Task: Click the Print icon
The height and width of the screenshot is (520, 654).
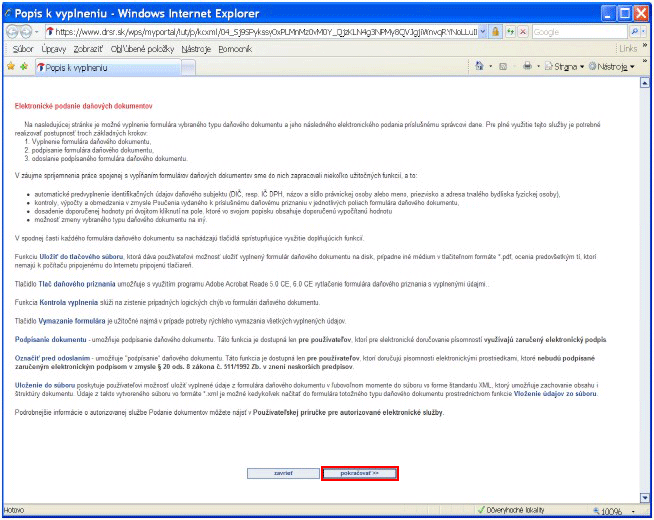Action: click(527, 66)
